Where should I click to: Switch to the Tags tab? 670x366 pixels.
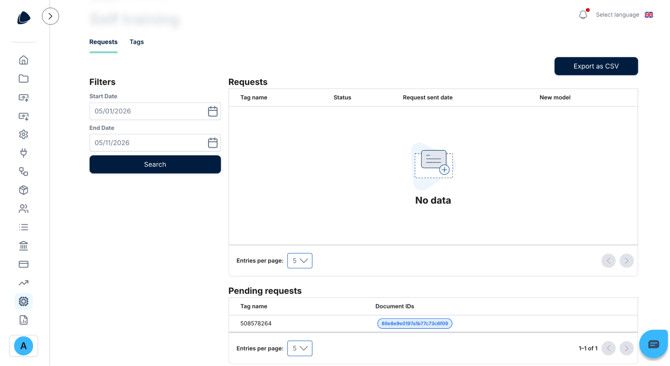click(137, 42)
